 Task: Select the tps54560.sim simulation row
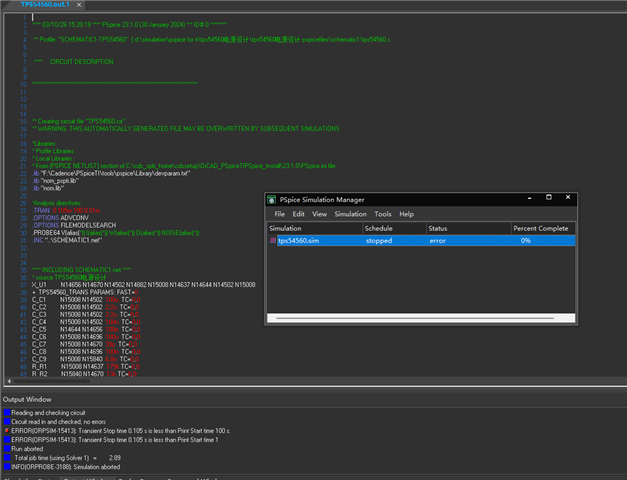pyautogui.click(x=421, y=240)
